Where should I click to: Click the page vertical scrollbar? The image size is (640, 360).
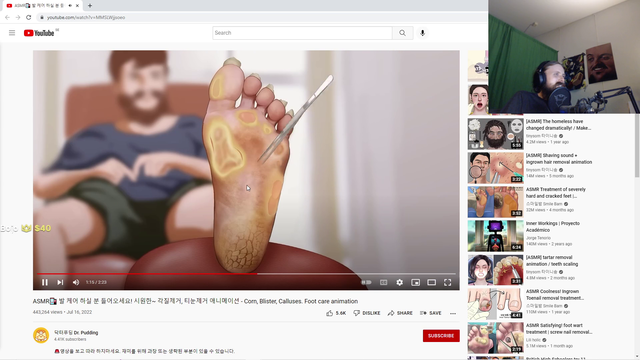637,147
